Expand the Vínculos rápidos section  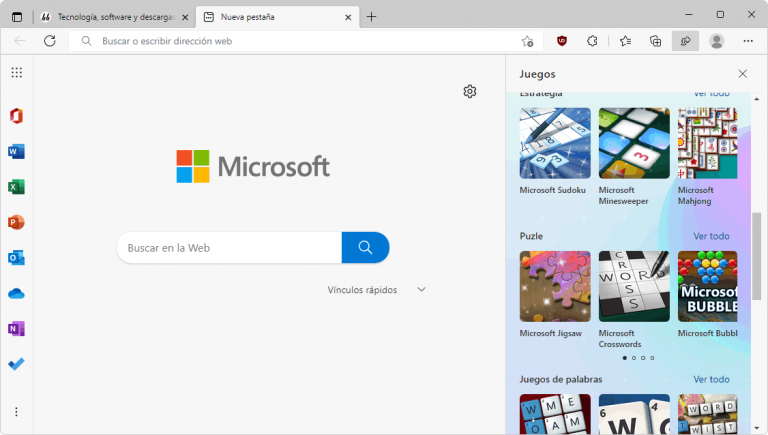coord(421,290)
